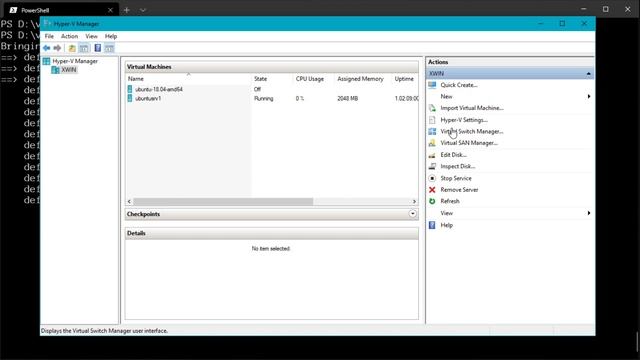Image resolution: width=640 pixels, height=360 pixels.
Task: Click the Import Virtual Machine icon
Action: (x=432, y=108)
